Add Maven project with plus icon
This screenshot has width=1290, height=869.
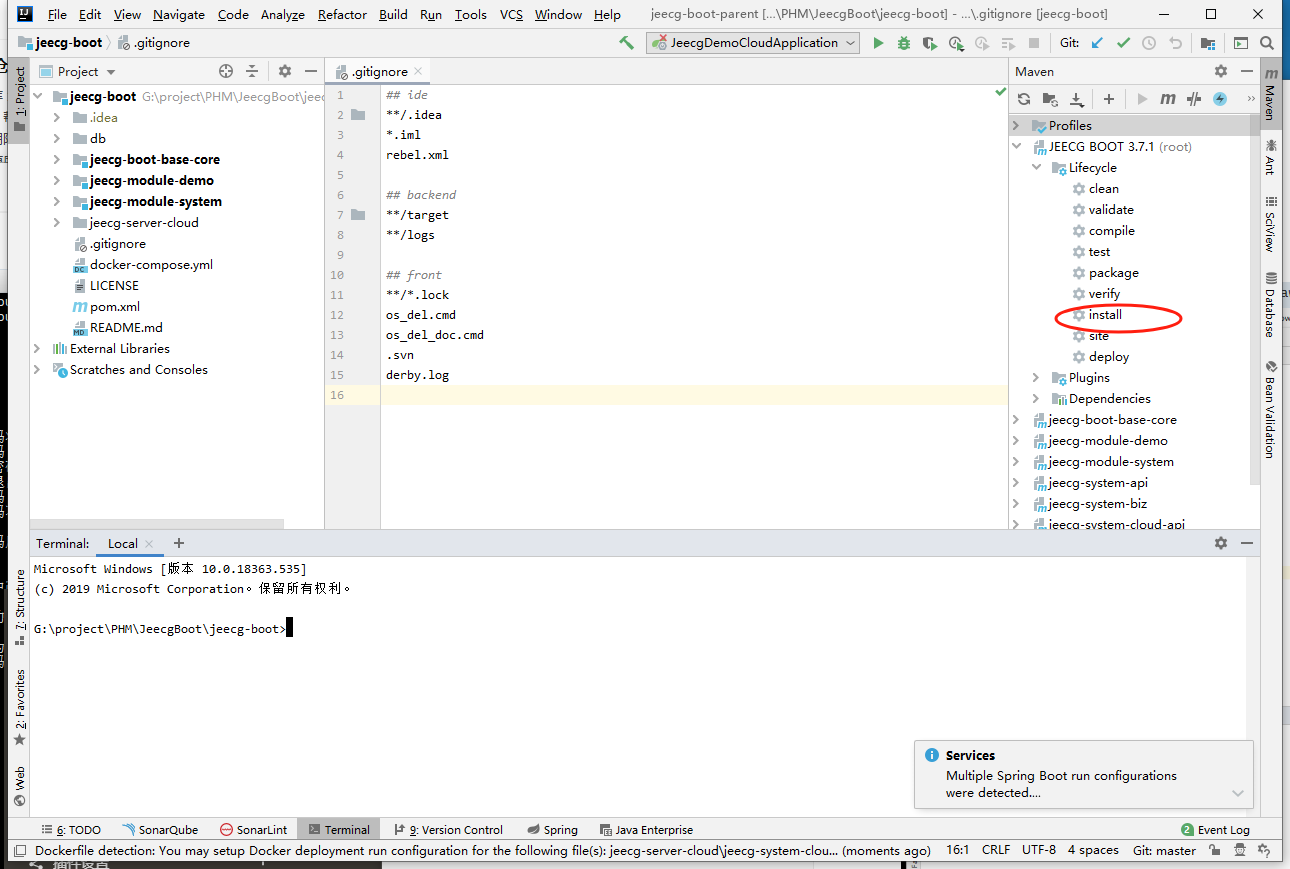1109,99
